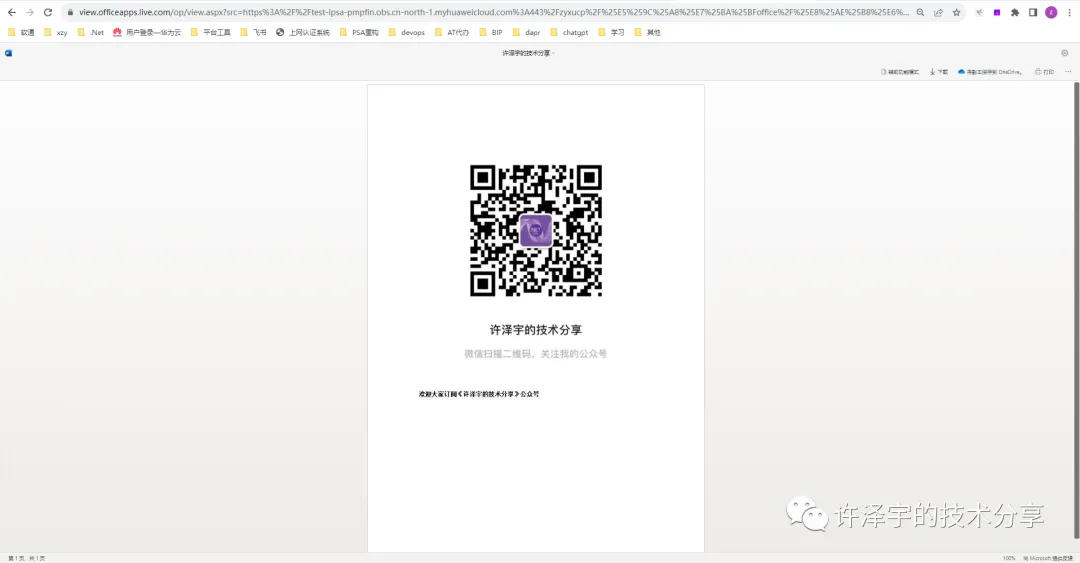Open the viewer's more options ellipsis
This screenshot has width=1080, height=563.
click(x=1068, y=72)
